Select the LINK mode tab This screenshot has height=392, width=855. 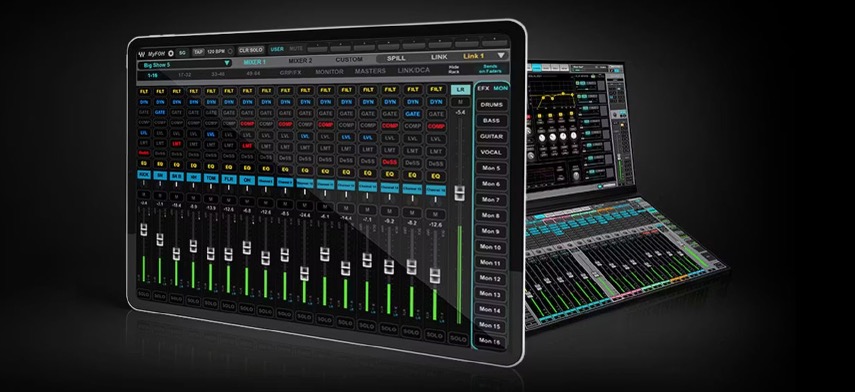[x=439, y=57]
